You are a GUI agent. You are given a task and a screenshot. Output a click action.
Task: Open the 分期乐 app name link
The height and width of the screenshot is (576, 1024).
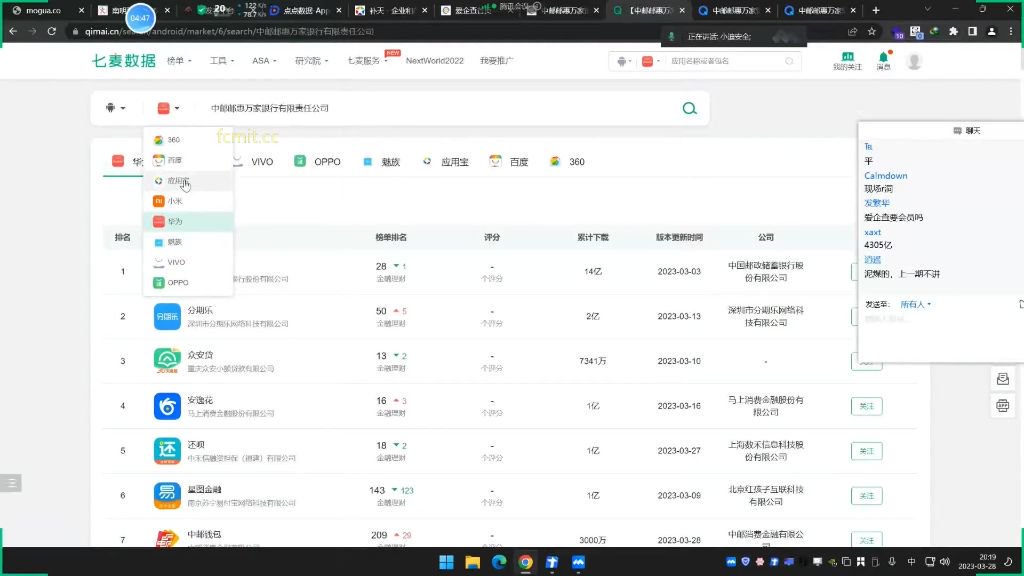[x=200, y=310]
